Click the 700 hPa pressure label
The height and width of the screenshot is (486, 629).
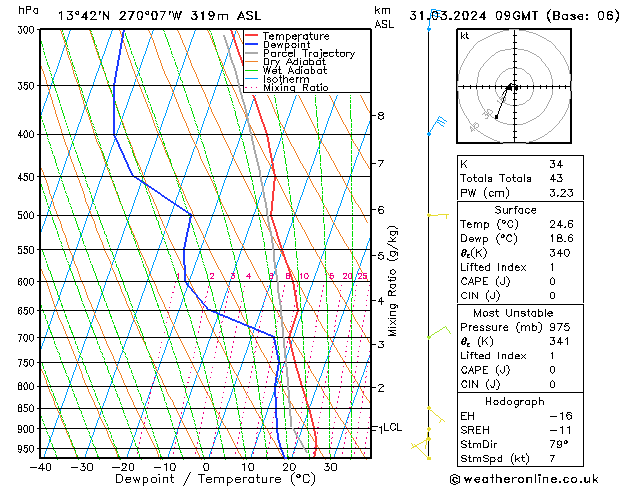tap(28, 338)
